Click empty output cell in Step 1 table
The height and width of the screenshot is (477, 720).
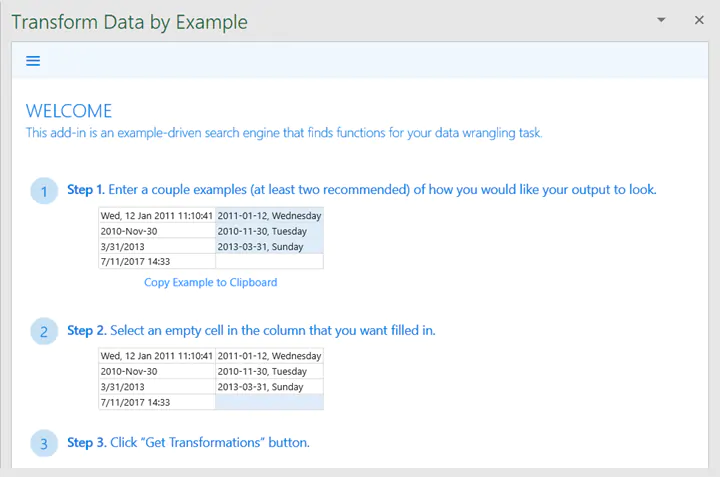[269, 261]
